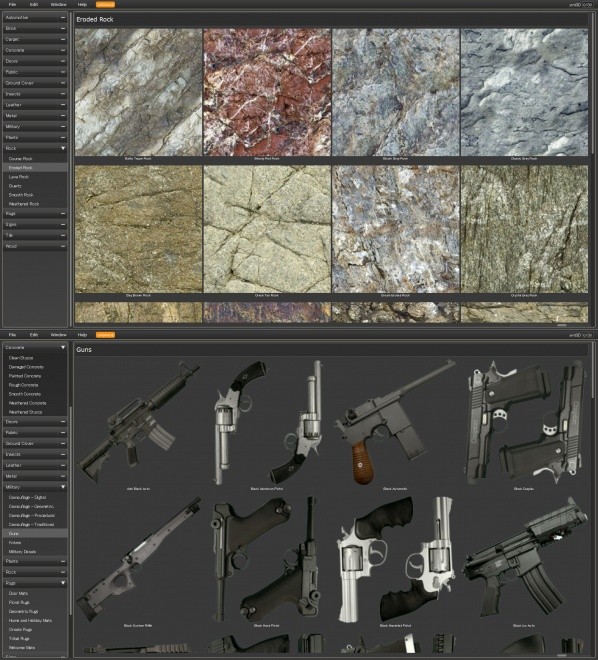This screenshot has height=660, width=598.
Task: Collapse Military category in Guns window
Action: 35,487
